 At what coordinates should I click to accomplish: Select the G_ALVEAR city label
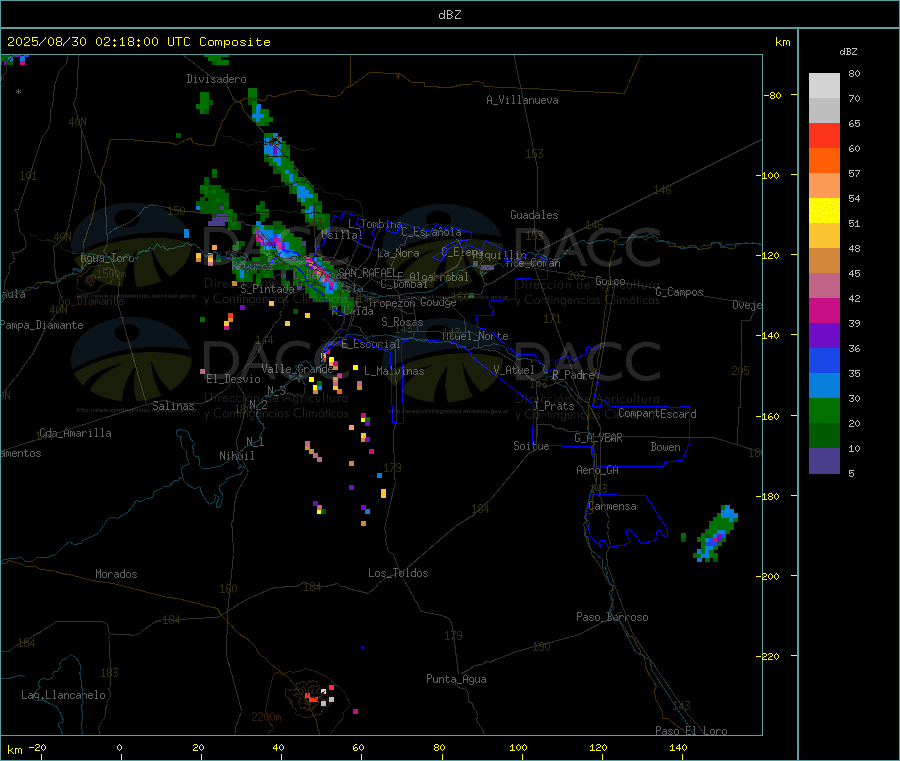(598, 438)
